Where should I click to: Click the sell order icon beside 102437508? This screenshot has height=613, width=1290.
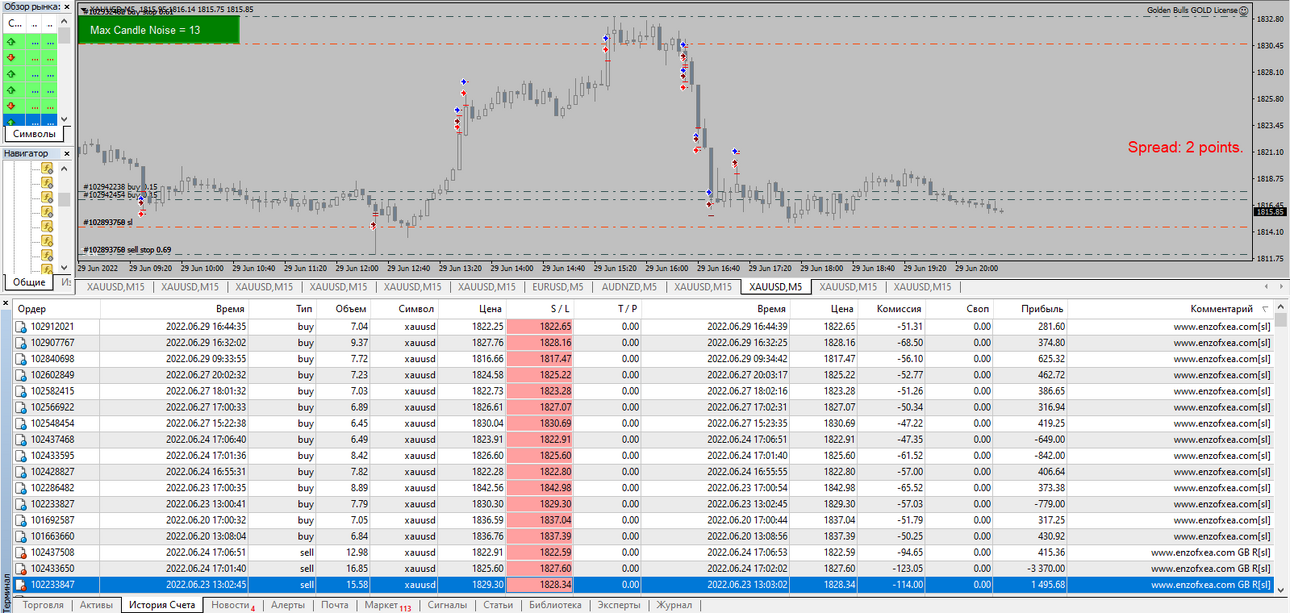click(x=21, y=552)
